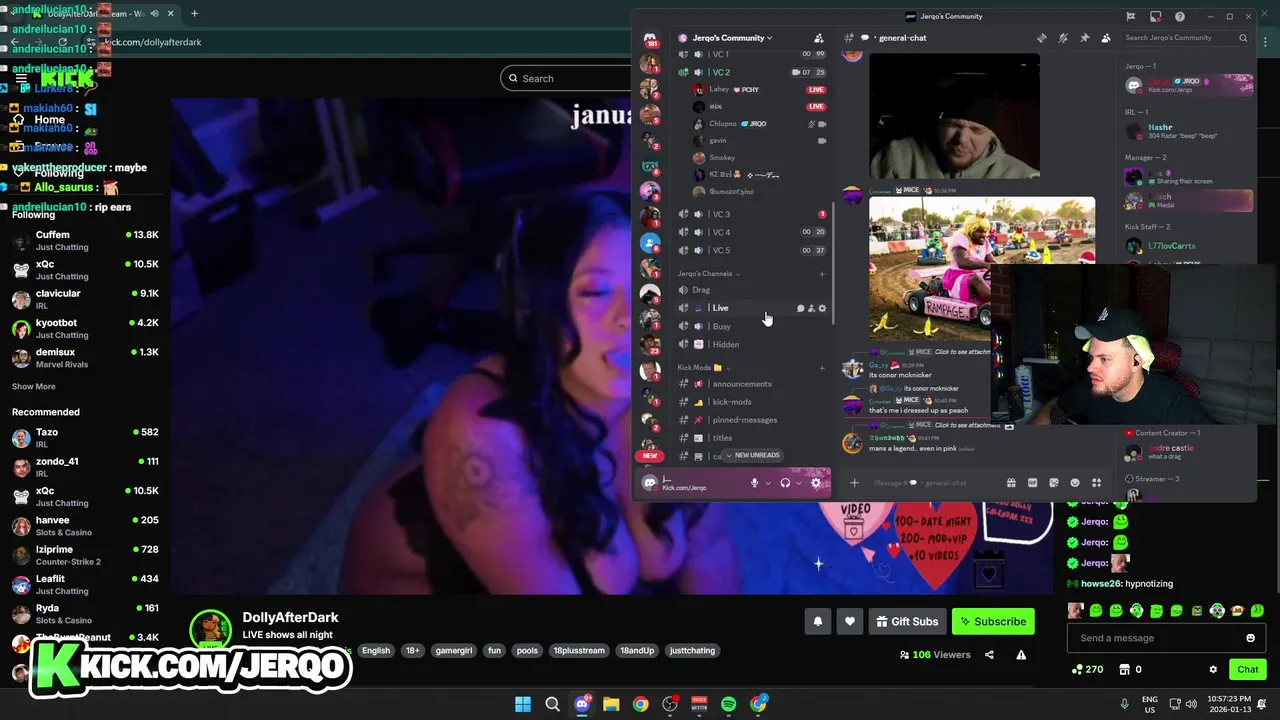Open headphone output options arrow
Screen dimensions: 1280x720
[798, 483]
